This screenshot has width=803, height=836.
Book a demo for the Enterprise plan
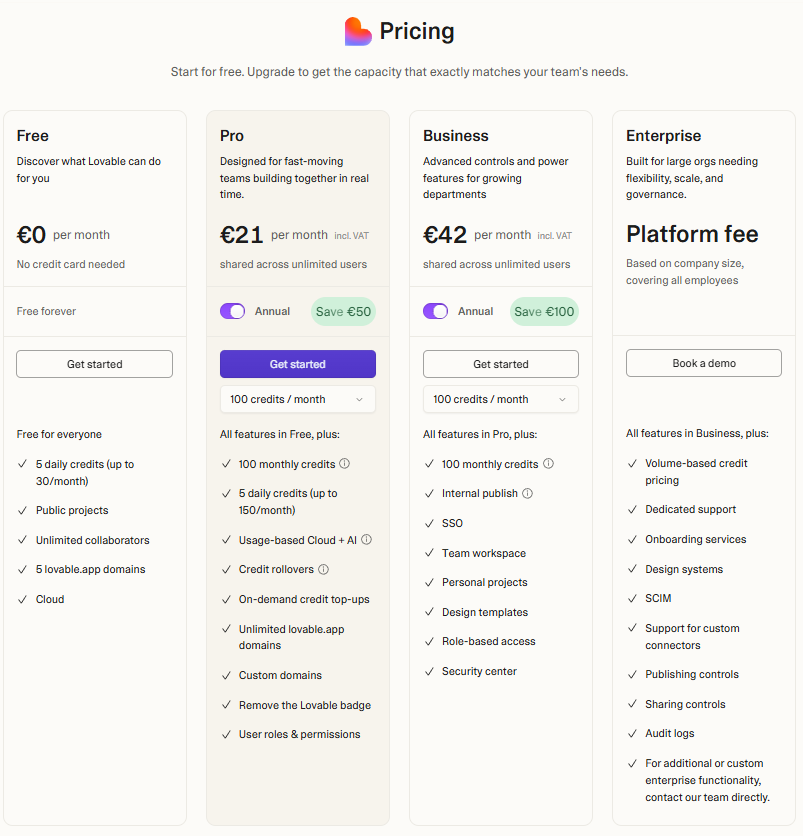[703, 363]
